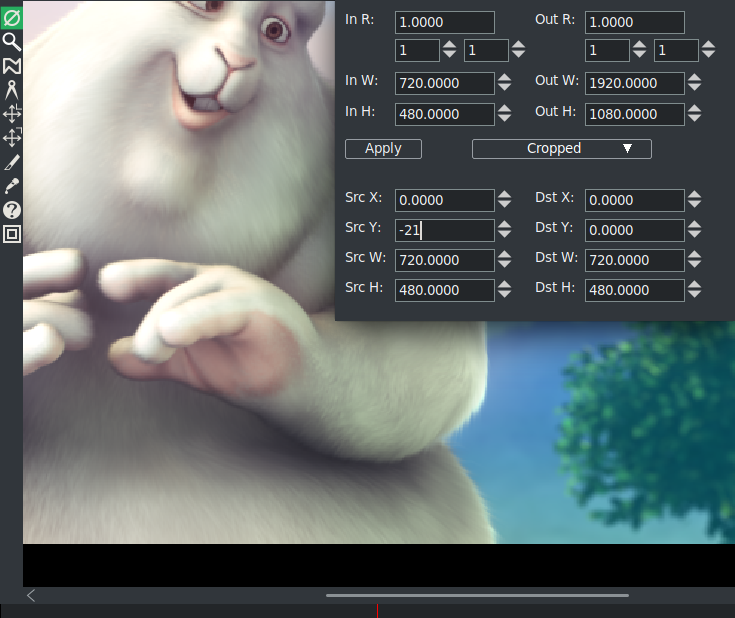Select the ruler compass tool
The image size is (735, 618).
[x=11, y=89]
